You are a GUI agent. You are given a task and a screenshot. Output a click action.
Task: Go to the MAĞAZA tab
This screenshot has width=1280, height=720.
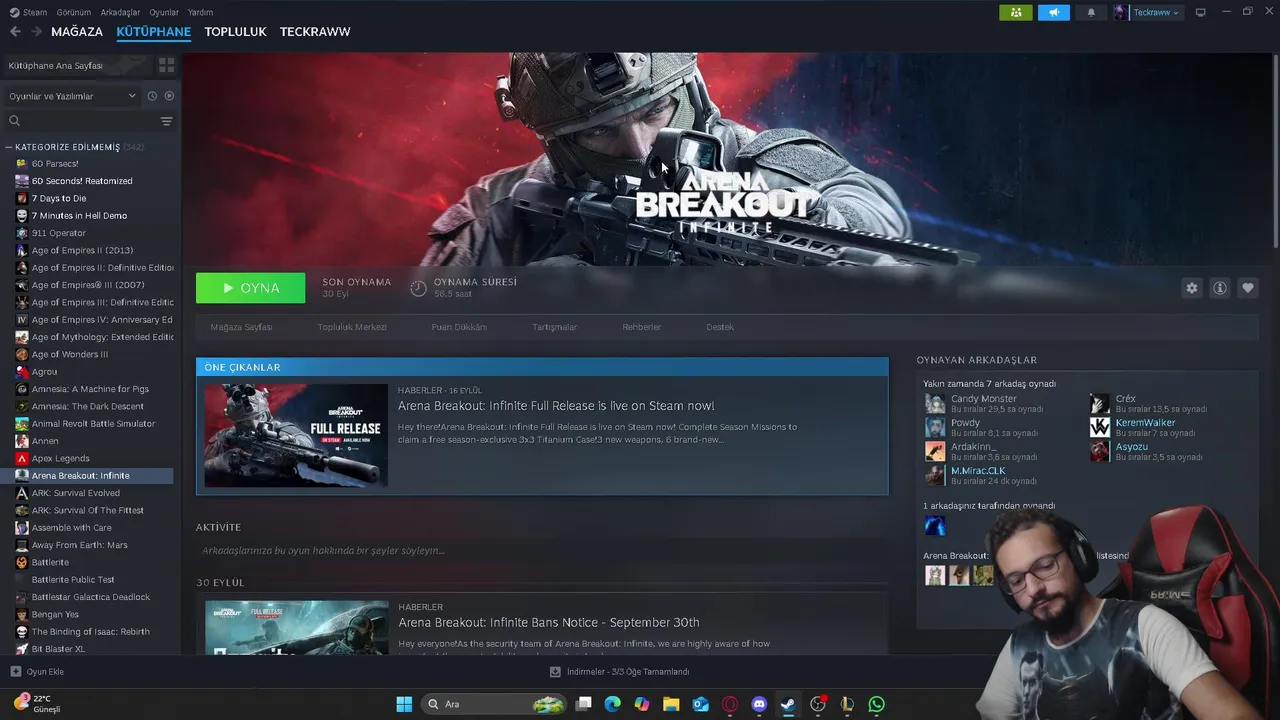pyautogui.click(x=77, y=32)
